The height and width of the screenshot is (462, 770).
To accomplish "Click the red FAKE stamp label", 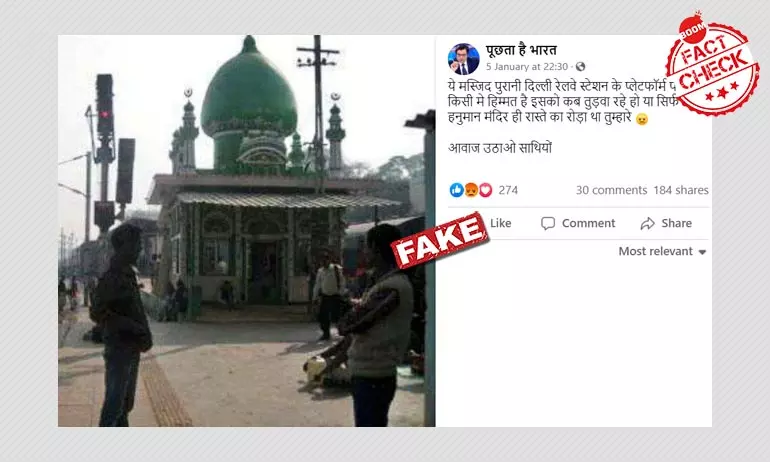I will click(x=440, y=240).
